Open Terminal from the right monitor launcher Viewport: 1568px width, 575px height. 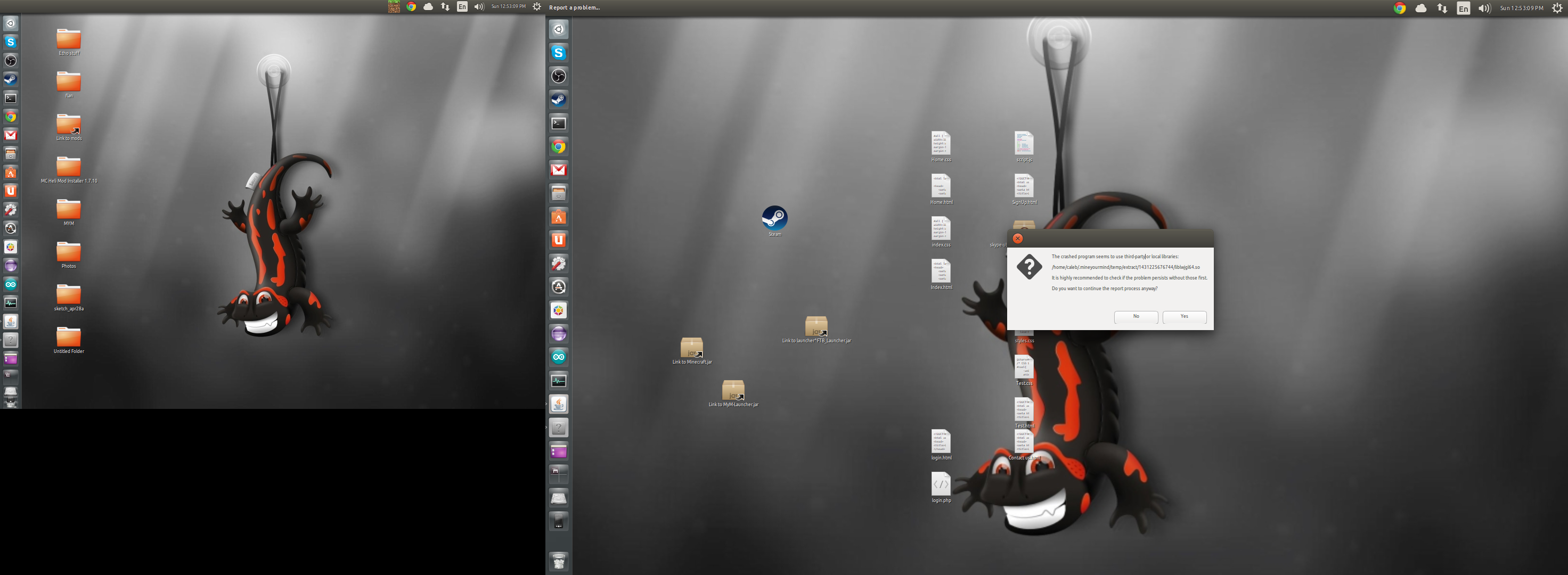click(x=559, y=123)
